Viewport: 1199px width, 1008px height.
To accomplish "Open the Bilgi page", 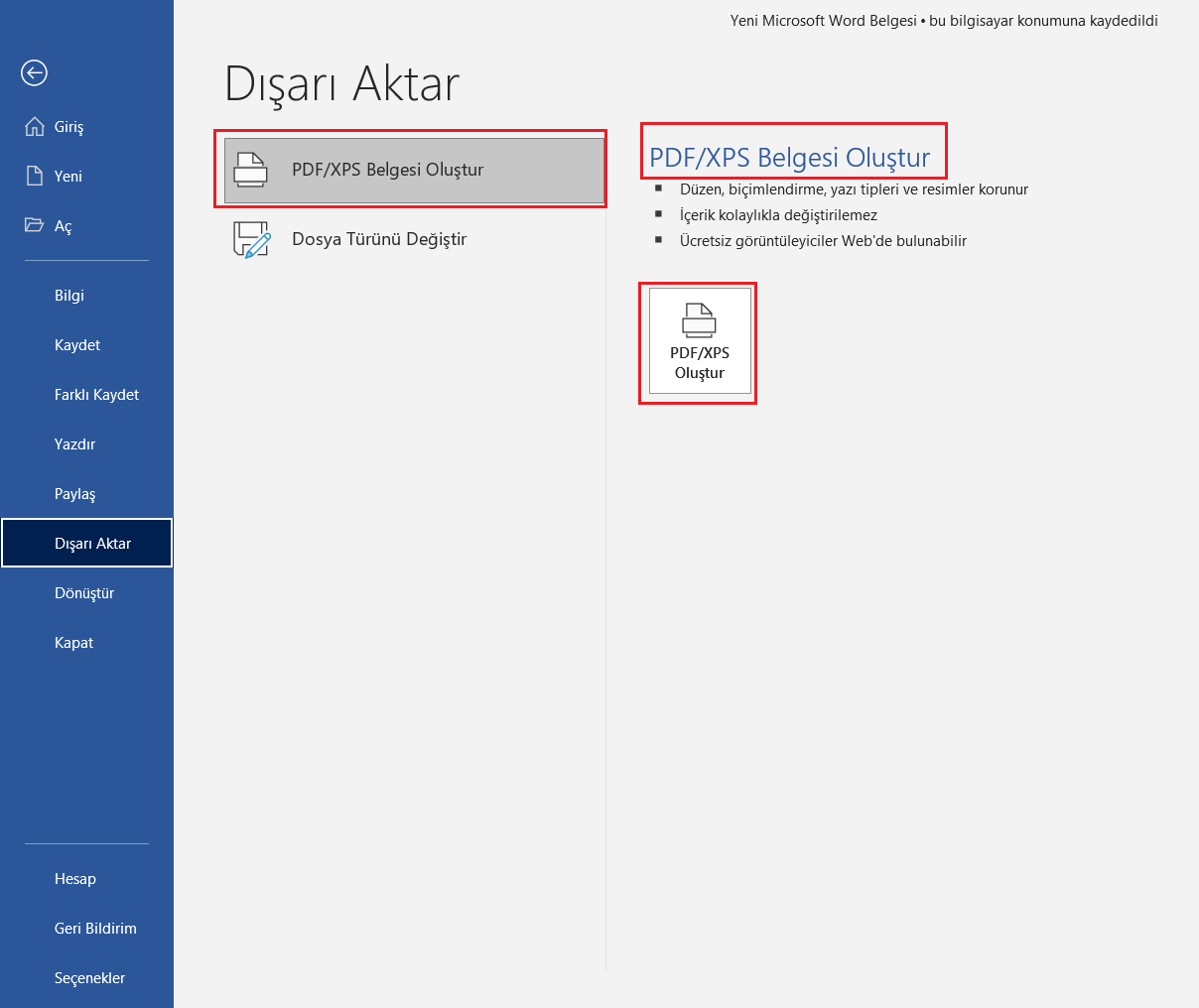I will click(x=86, y=296).
